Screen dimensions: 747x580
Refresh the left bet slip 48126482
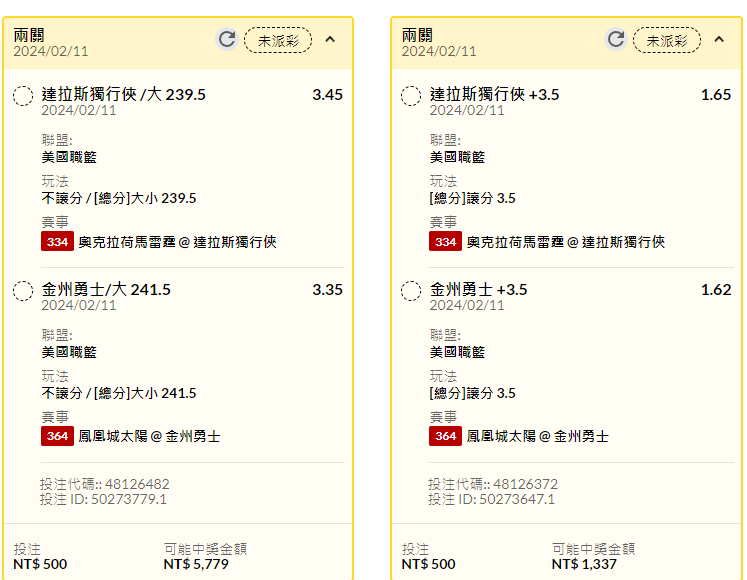227,40
